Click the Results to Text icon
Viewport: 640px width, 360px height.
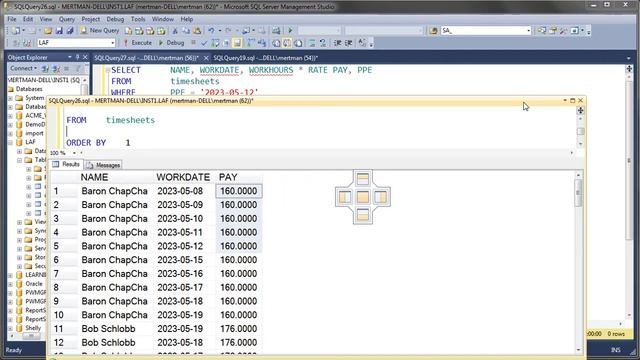coord(276,43)
